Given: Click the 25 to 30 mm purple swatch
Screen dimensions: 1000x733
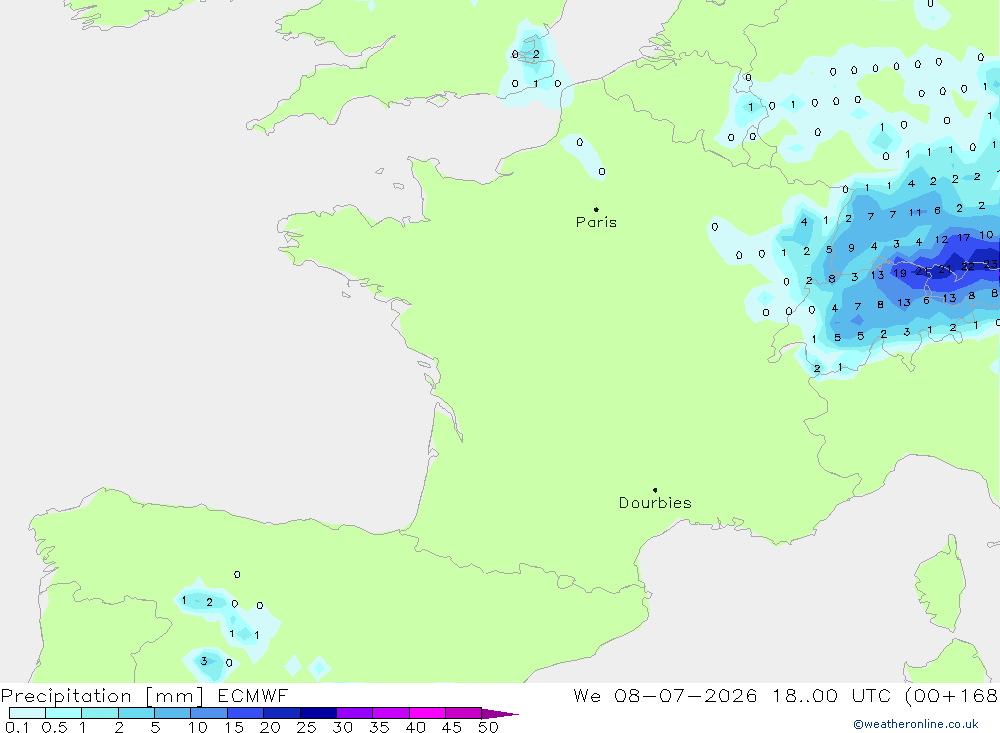Looking at the screenshot, I should (318, 713).
